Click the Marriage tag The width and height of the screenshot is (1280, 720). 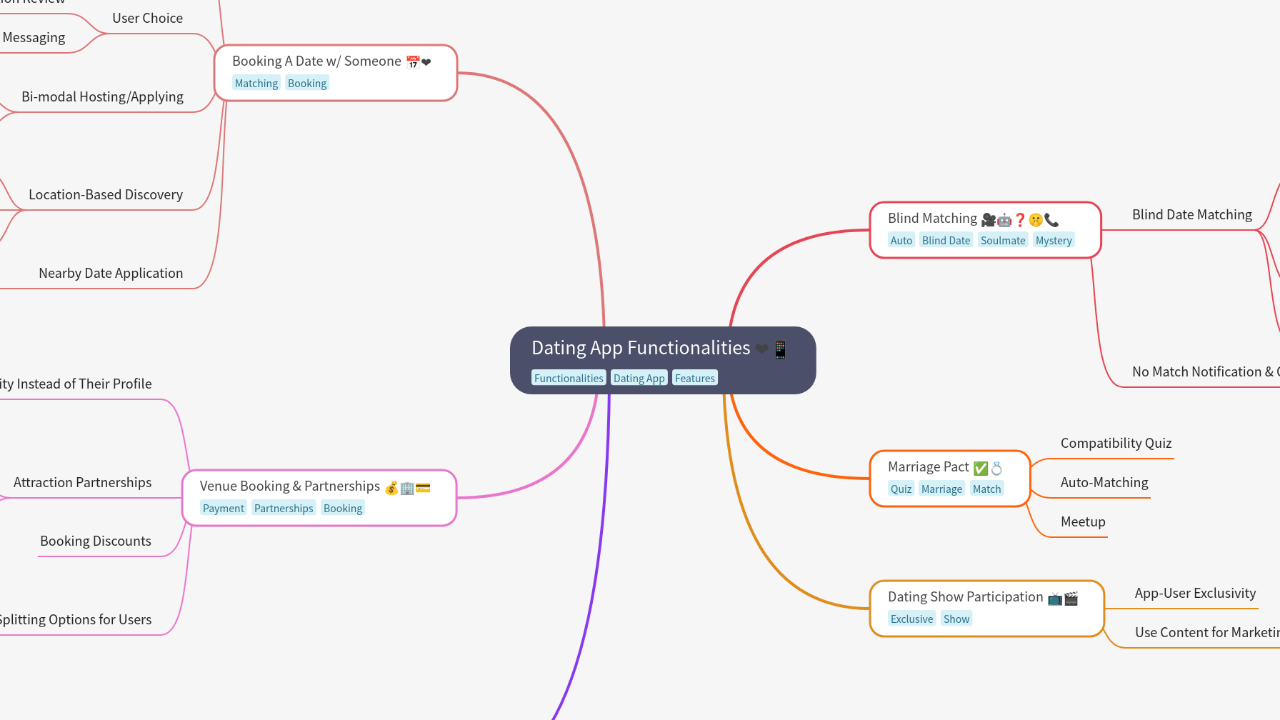[x=942, y=489]
